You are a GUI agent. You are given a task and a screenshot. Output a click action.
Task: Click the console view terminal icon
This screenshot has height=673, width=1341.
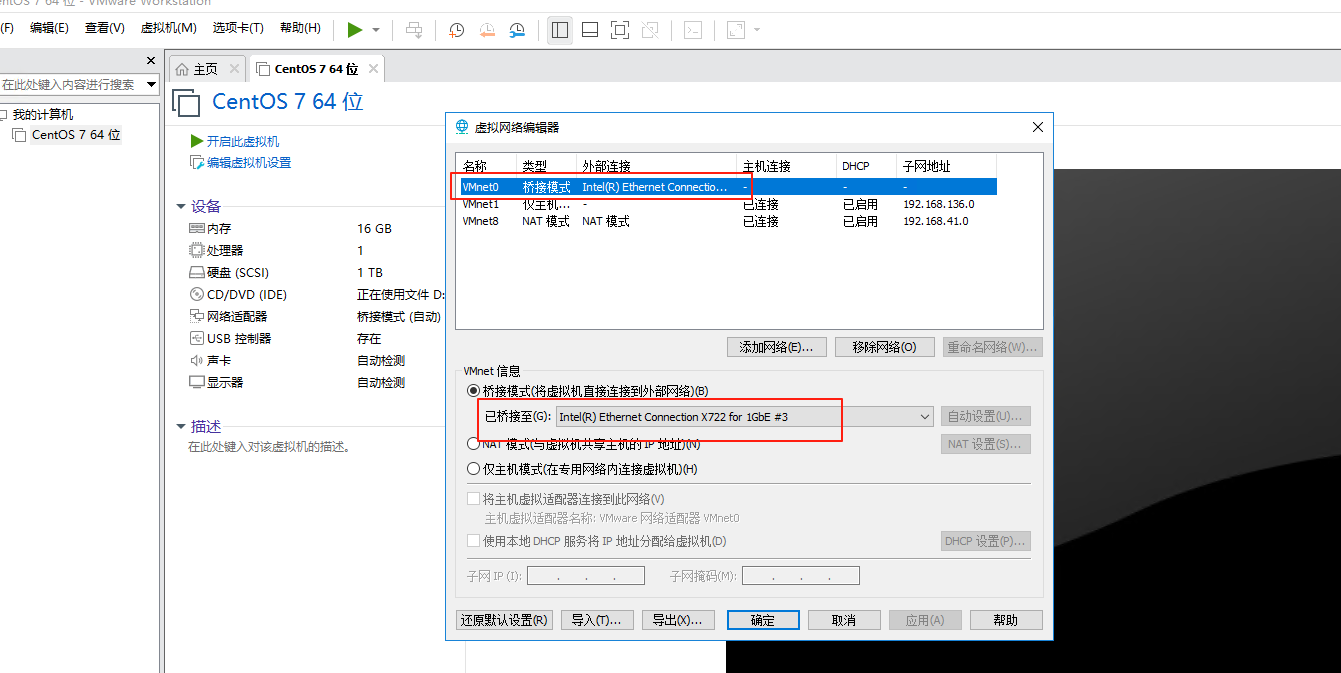(693, 30)
